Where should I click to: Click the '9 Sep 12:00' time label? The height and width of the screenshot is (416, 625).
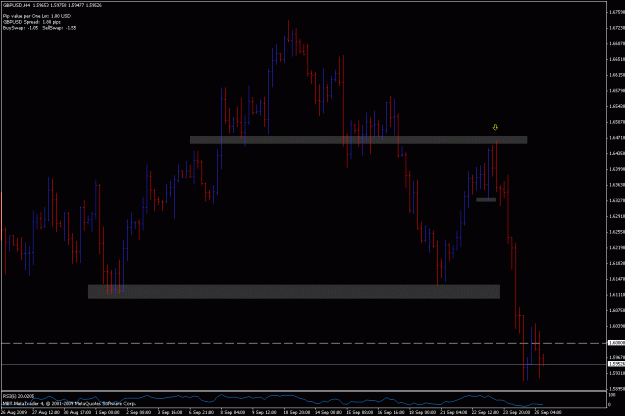264,412
